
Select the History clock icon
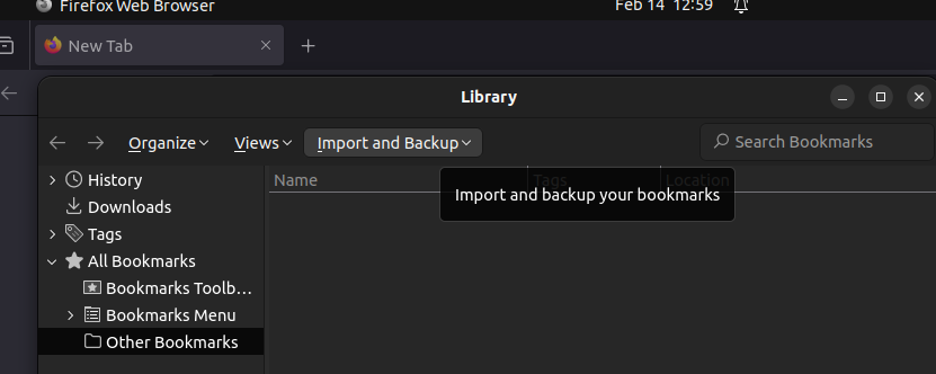pyautogui.click(x=73, y=180)
